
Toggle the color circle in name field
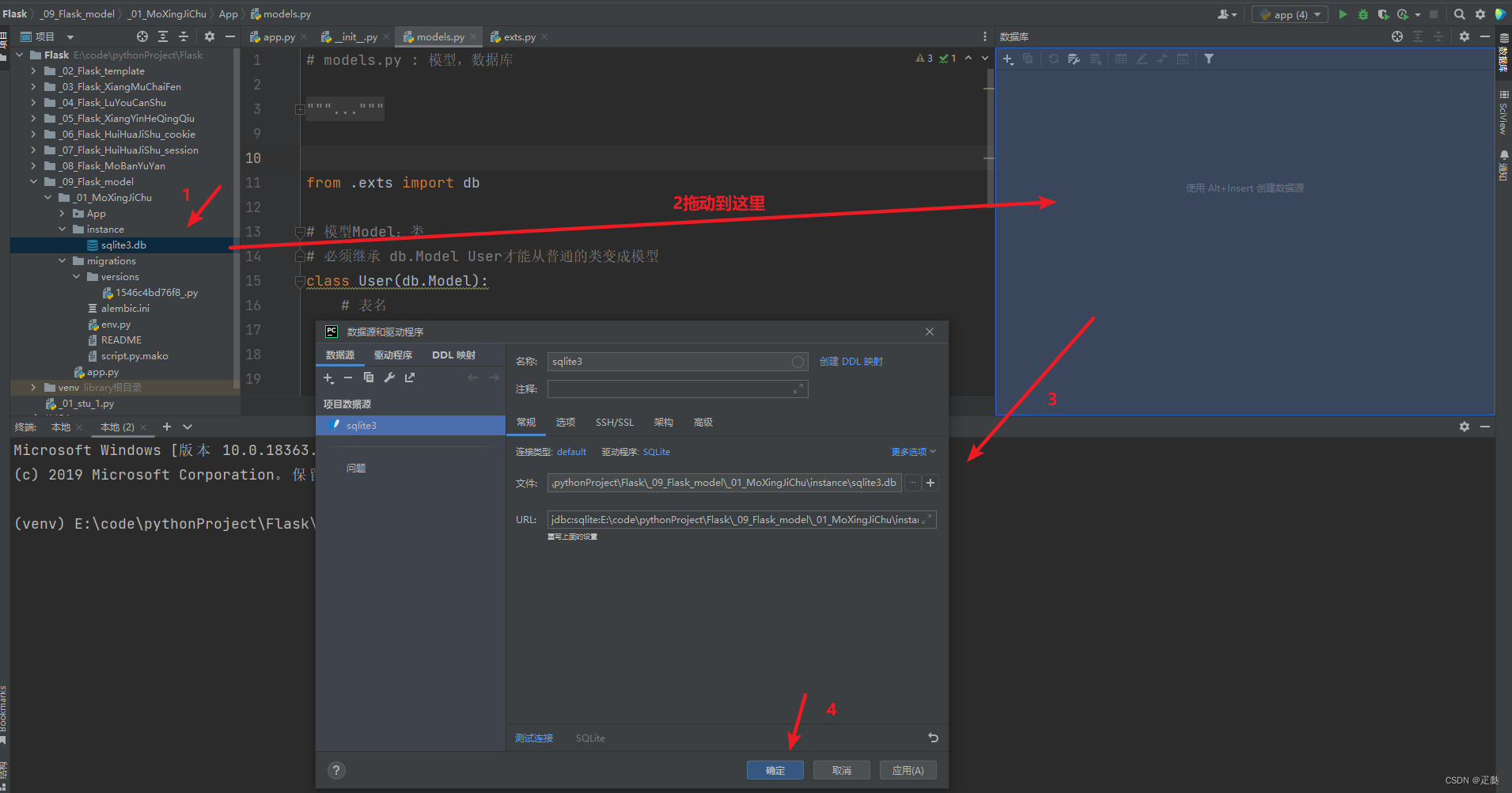(x=798, y=362)
